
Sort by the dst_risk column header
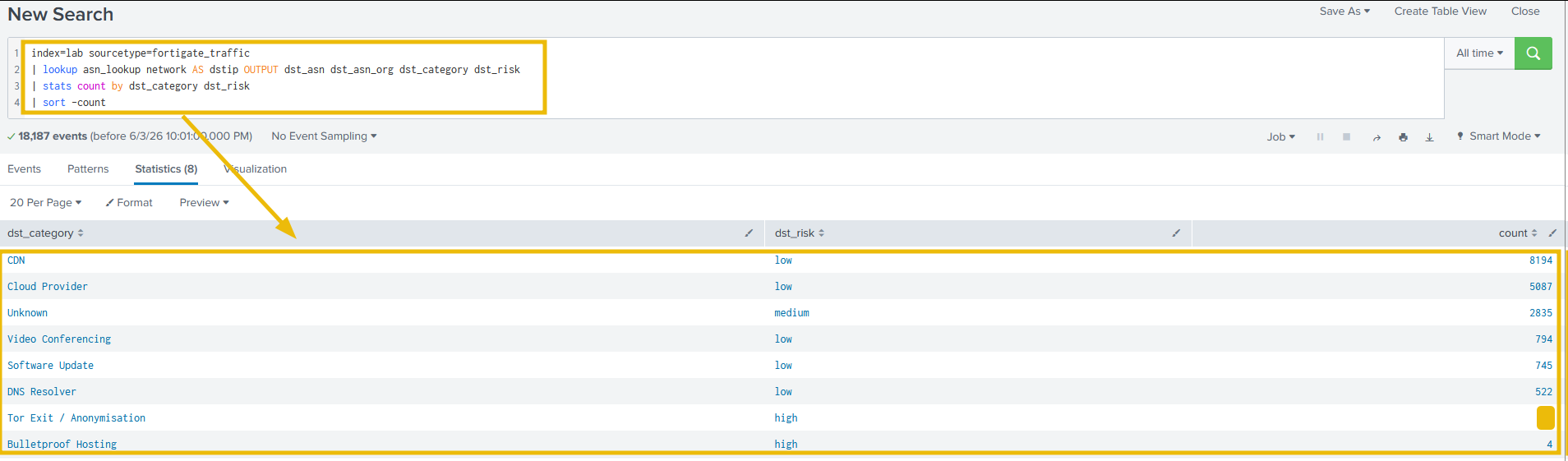coord(799,233)
